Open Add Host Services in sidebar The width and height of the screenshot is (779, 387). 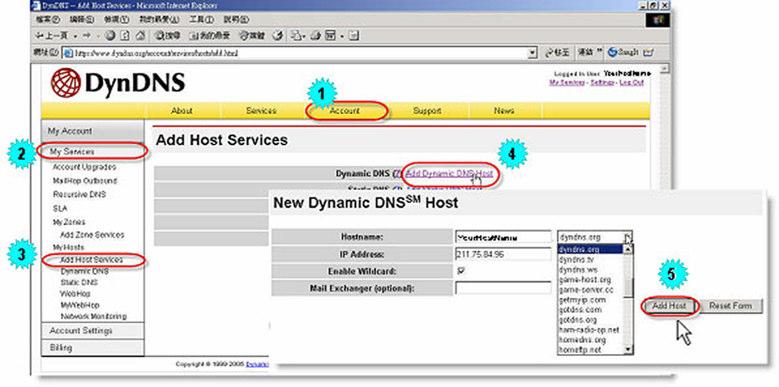click(91, 260)
